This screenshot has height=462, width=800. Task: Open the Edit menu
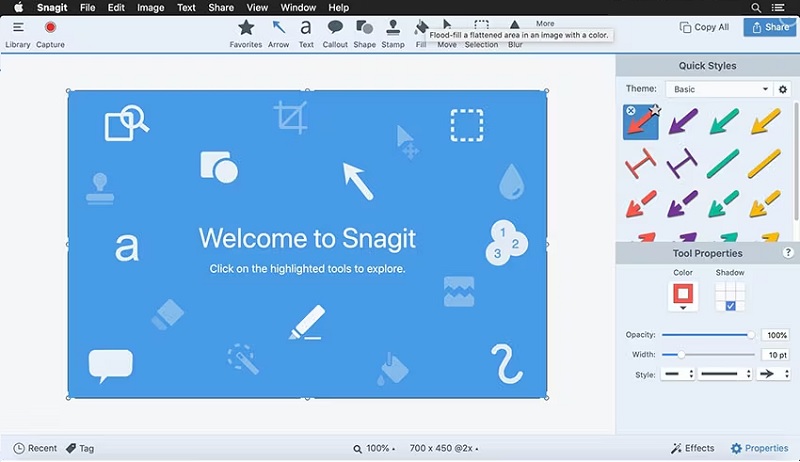pos(116,8)
